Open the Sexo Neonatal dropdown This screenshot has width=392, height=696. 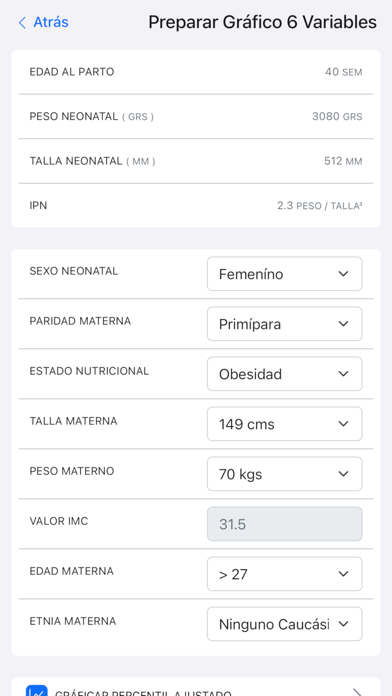tap(285, 274)
